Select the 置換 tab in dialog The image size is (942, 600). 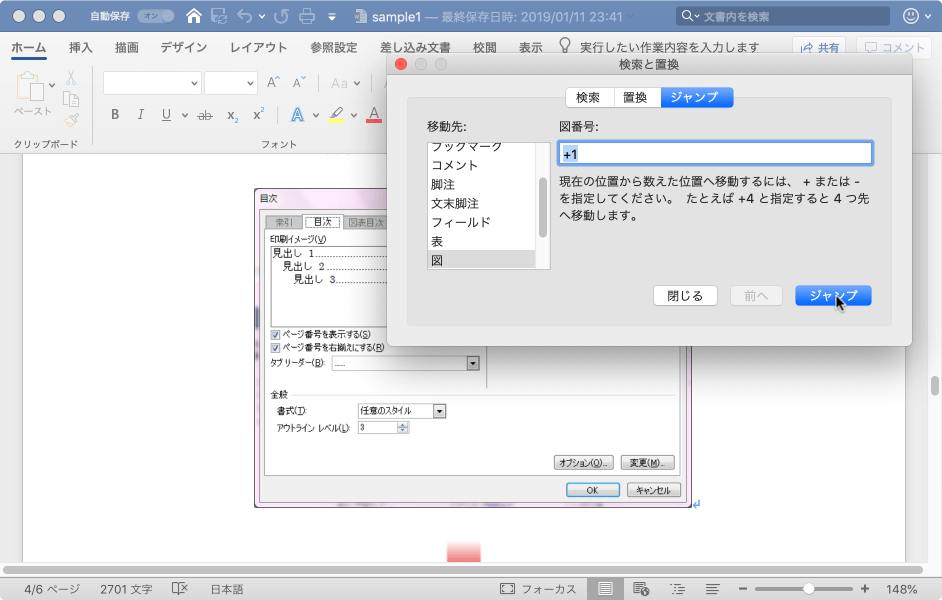[x=636, y=97]
